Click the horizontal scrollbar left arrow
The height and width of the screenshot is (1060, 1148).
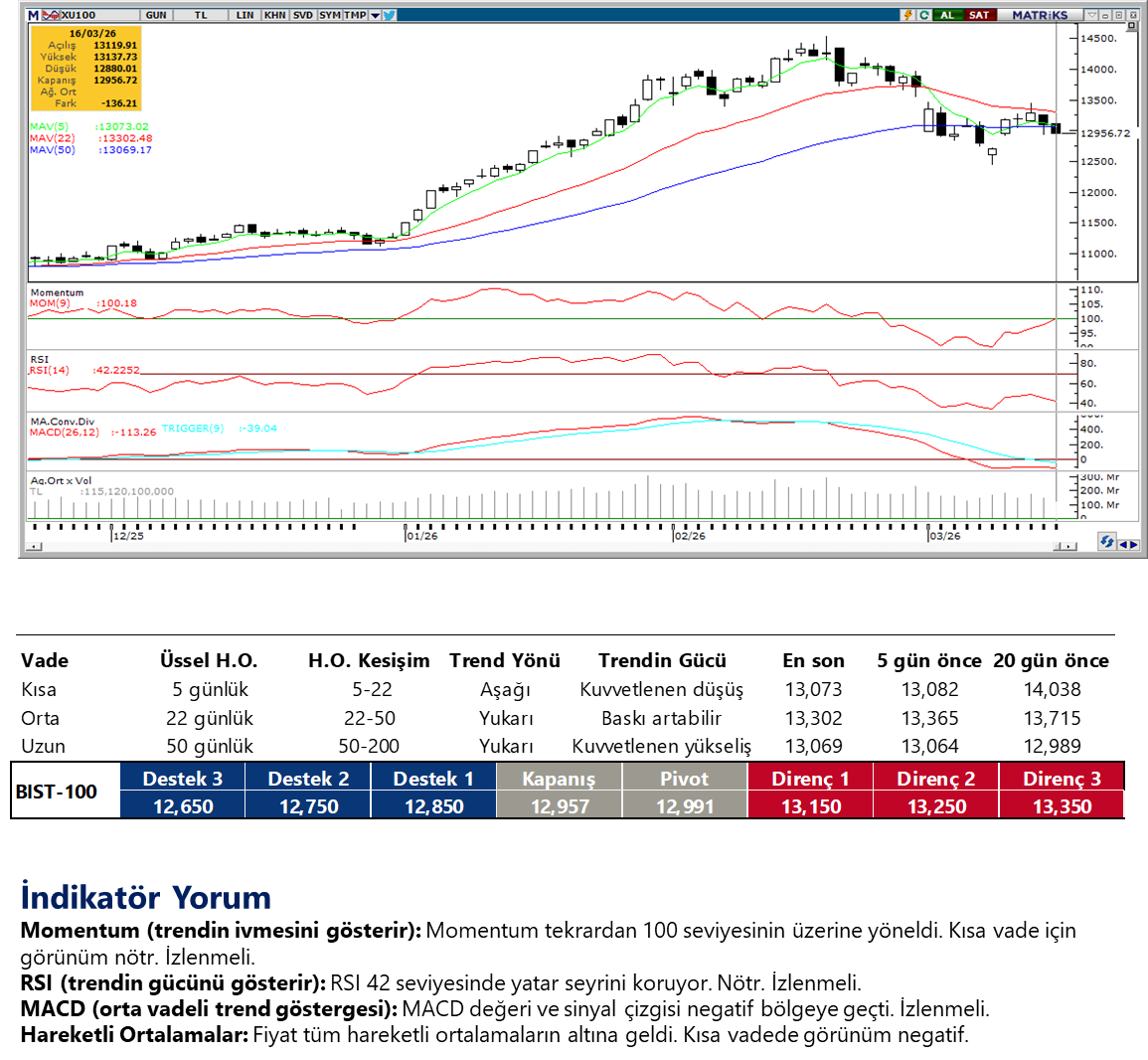click(36, 546)
